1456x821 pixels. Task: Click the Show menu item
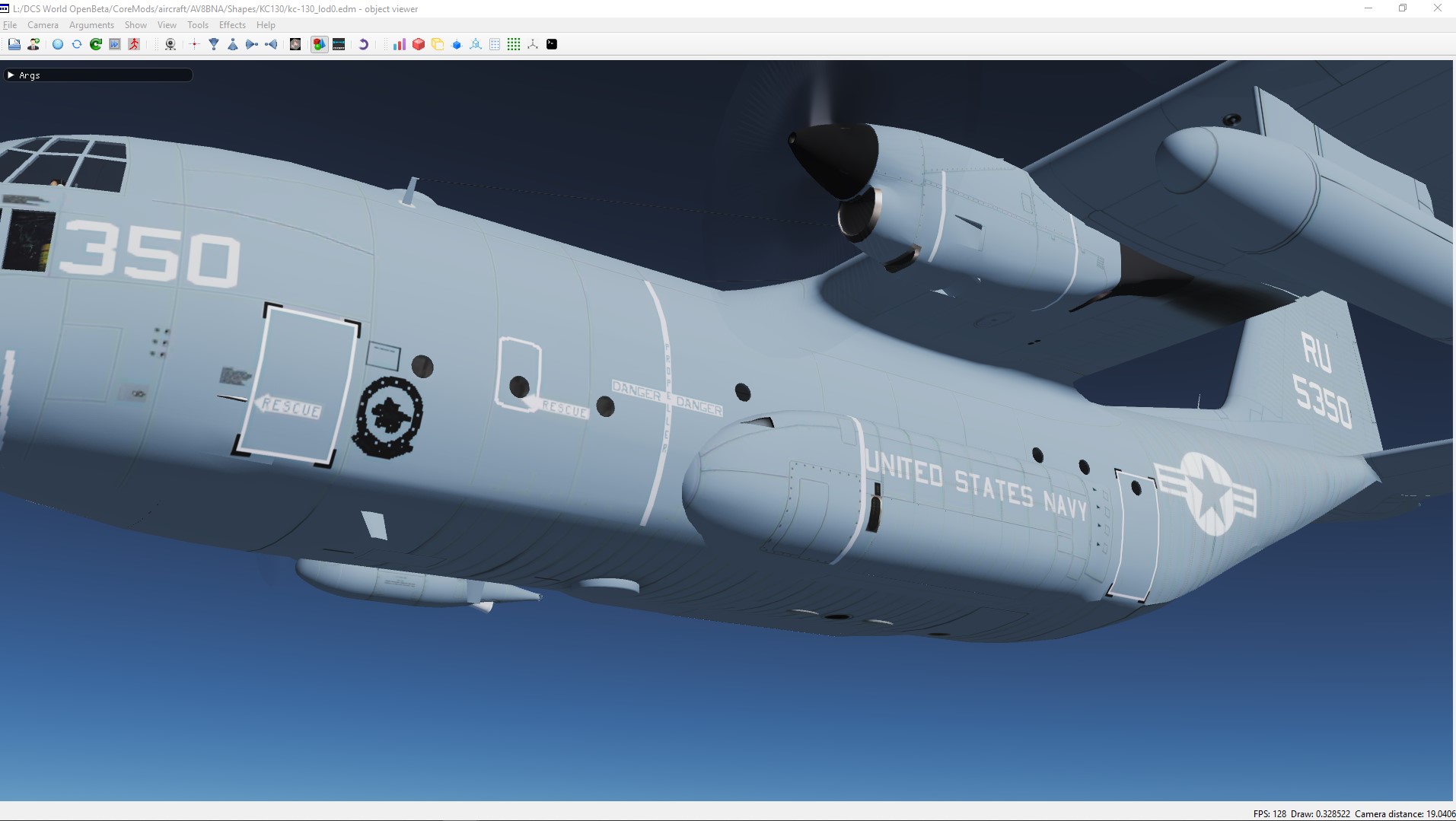tap(135, 25)
